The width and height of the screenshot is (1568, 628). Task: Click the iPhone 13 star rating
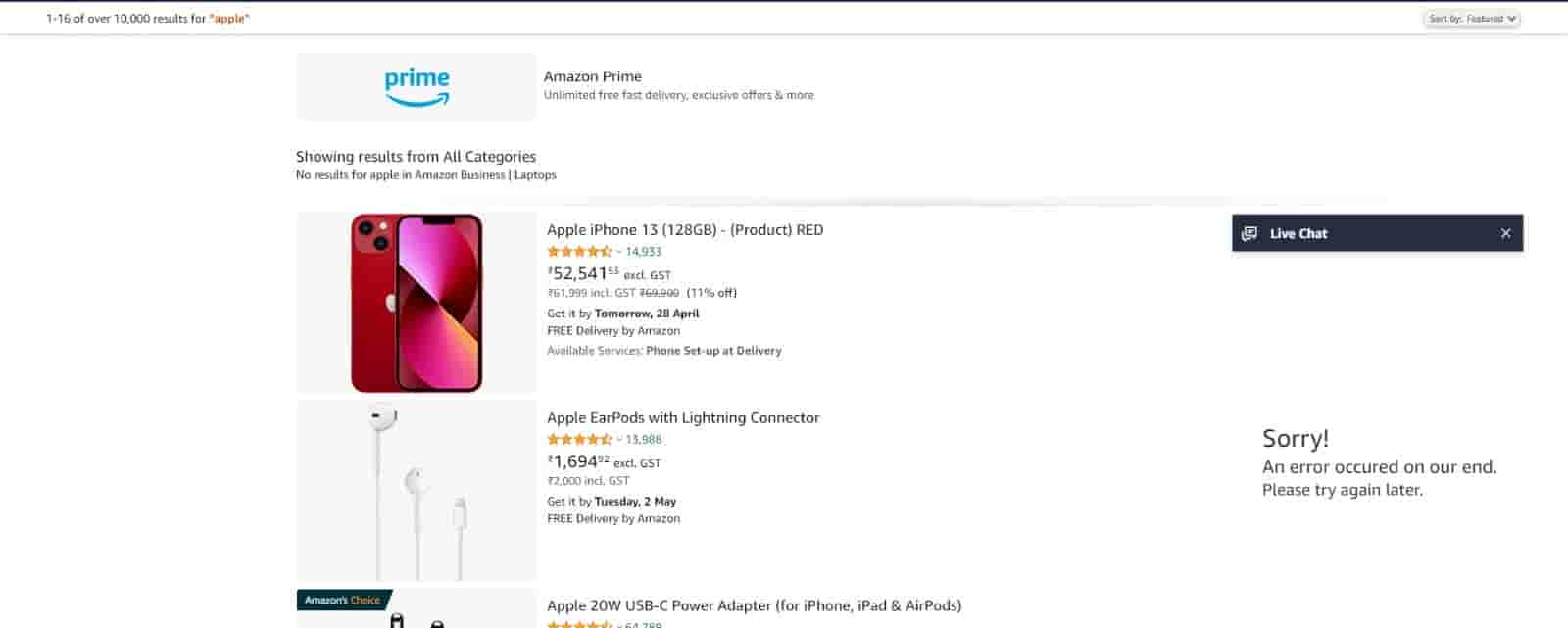578,252
